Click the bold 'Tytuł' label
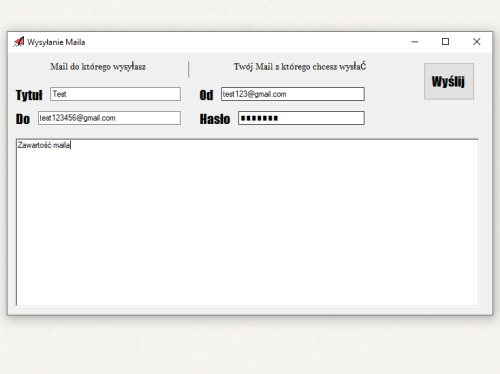Image resolution: width=500 pixels, height=374 pixels. (x=29, y=95)
